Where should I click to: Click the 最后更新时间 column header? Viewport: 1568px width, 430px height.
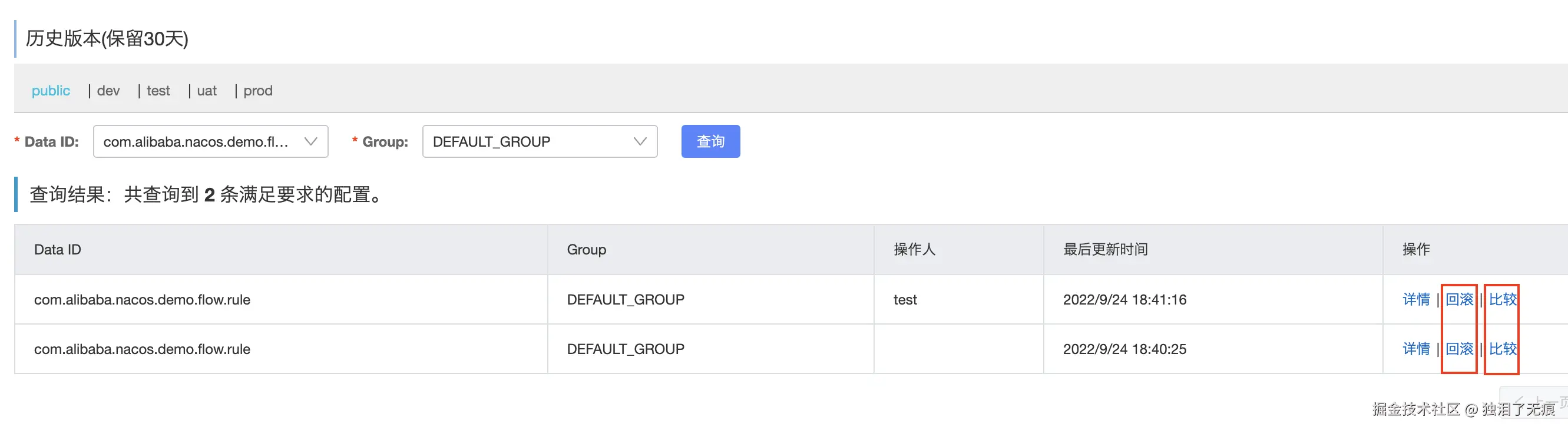pyautogui.click(x=1106, y=250)
